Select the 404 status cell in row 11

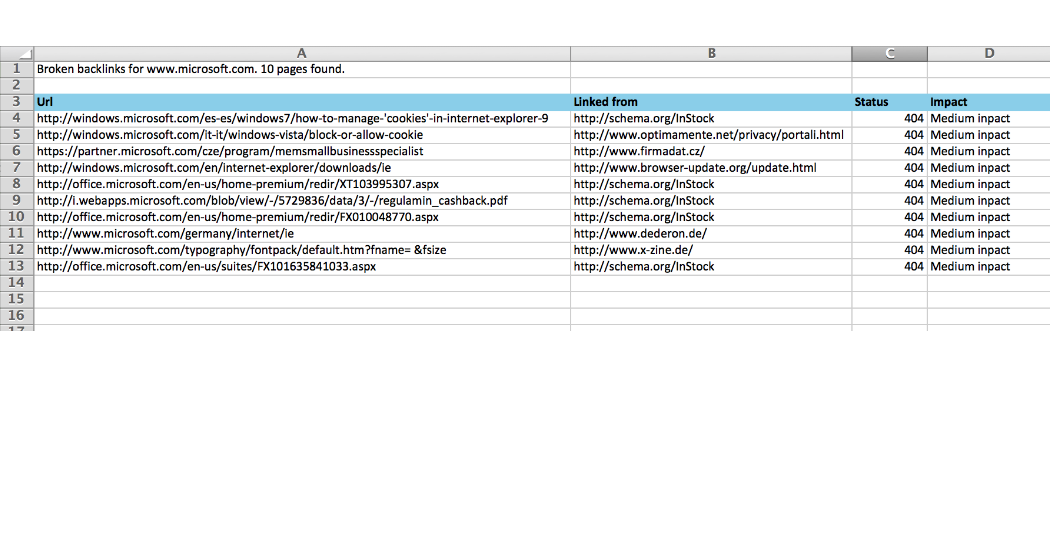(x=889, y=233)
